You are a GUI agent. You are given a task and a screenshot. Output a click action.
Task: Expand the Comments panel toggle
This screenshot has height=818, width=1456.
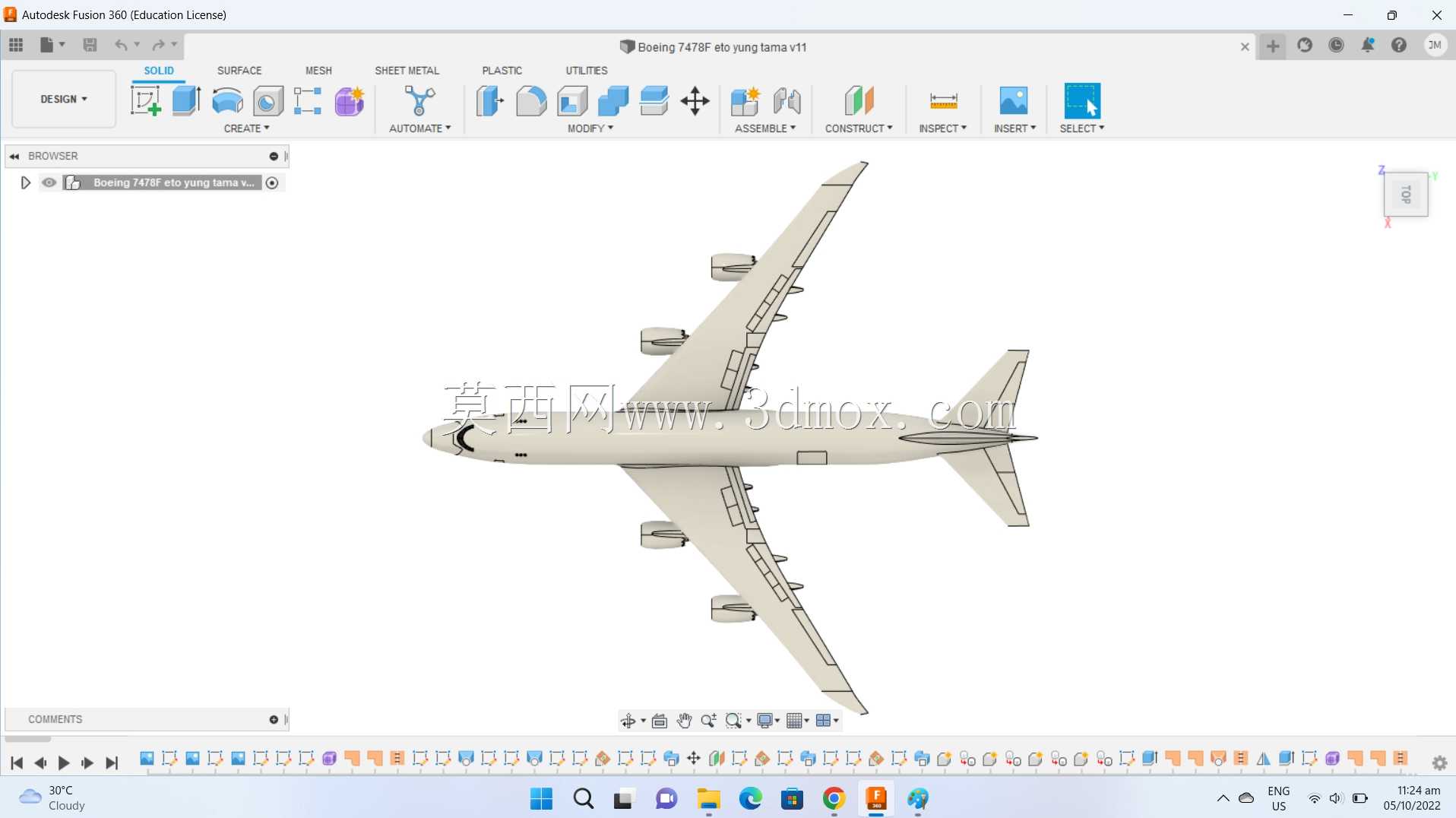click(274, 719)
